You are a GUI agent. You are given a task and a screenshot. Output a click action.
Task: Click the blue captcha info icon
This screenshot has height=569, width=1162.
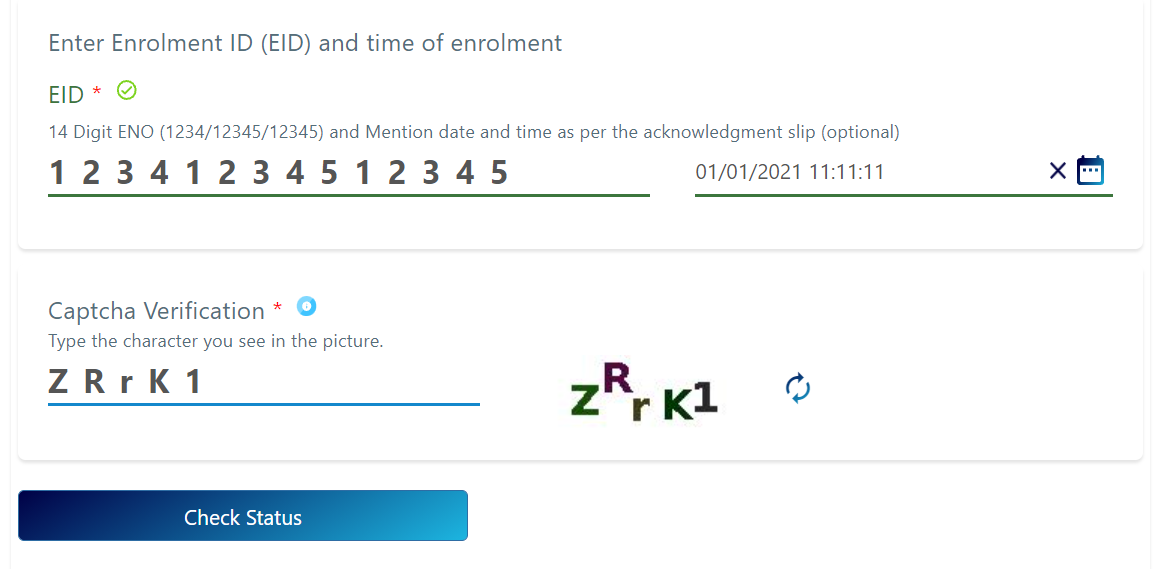[x=307, y=307]
